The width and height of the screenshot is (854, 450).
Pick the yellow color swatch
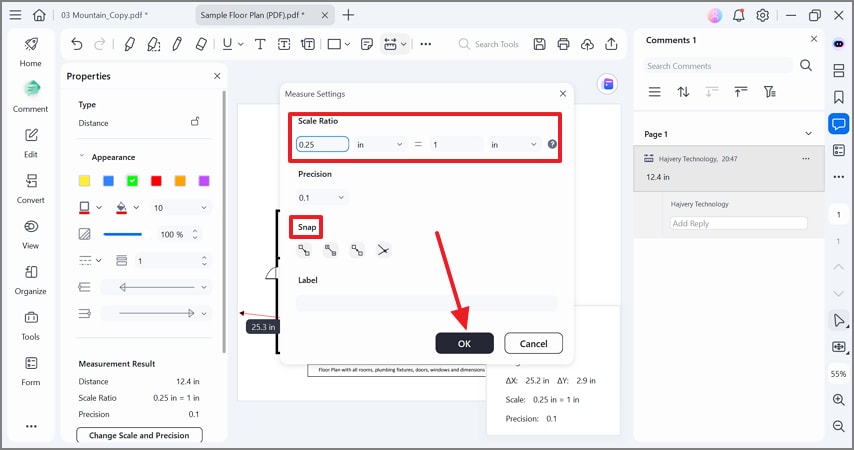click(x=84, y=181)
